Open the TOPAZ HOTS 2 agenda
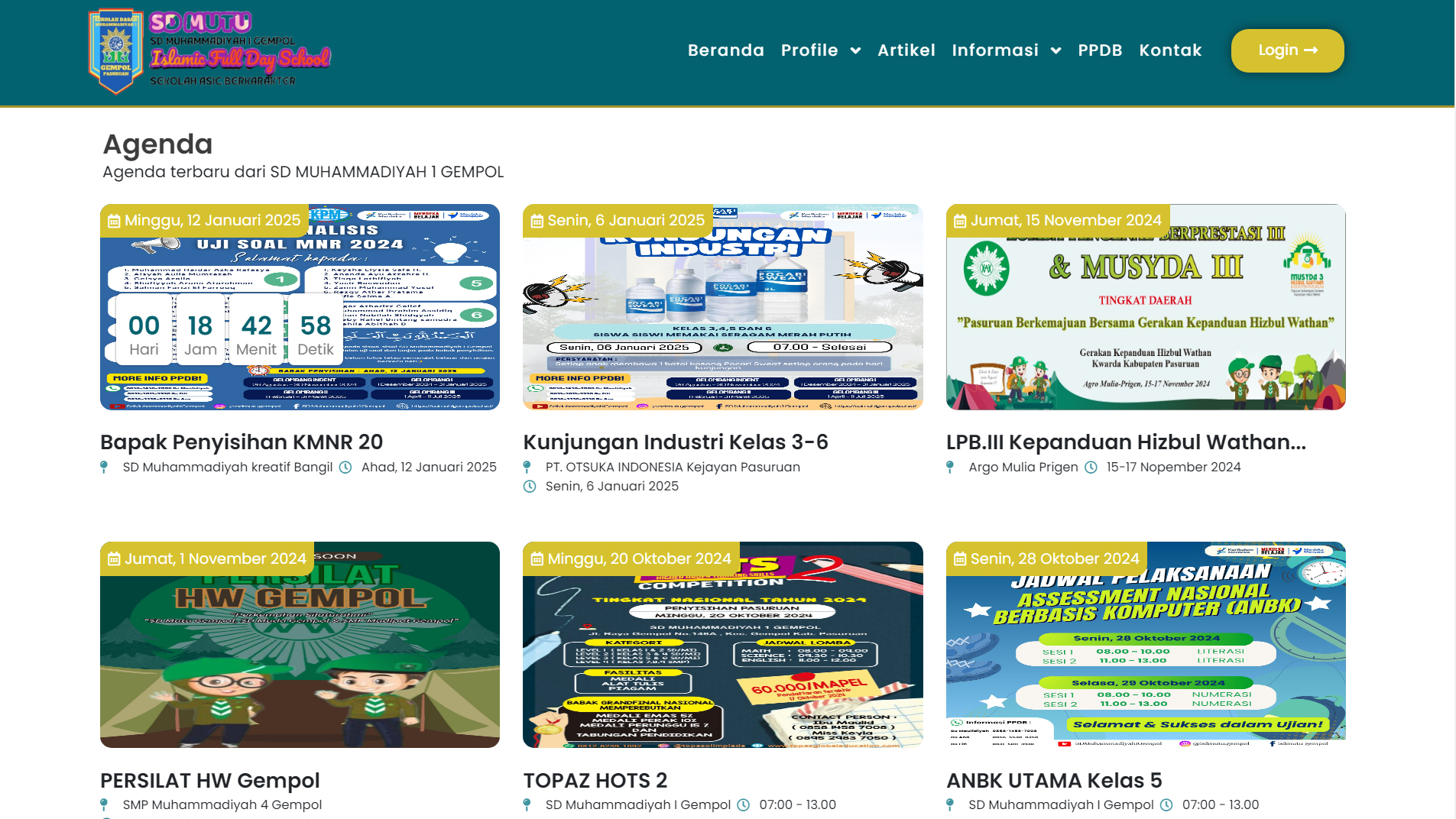 pyautogui.click(x=595, y=781)
